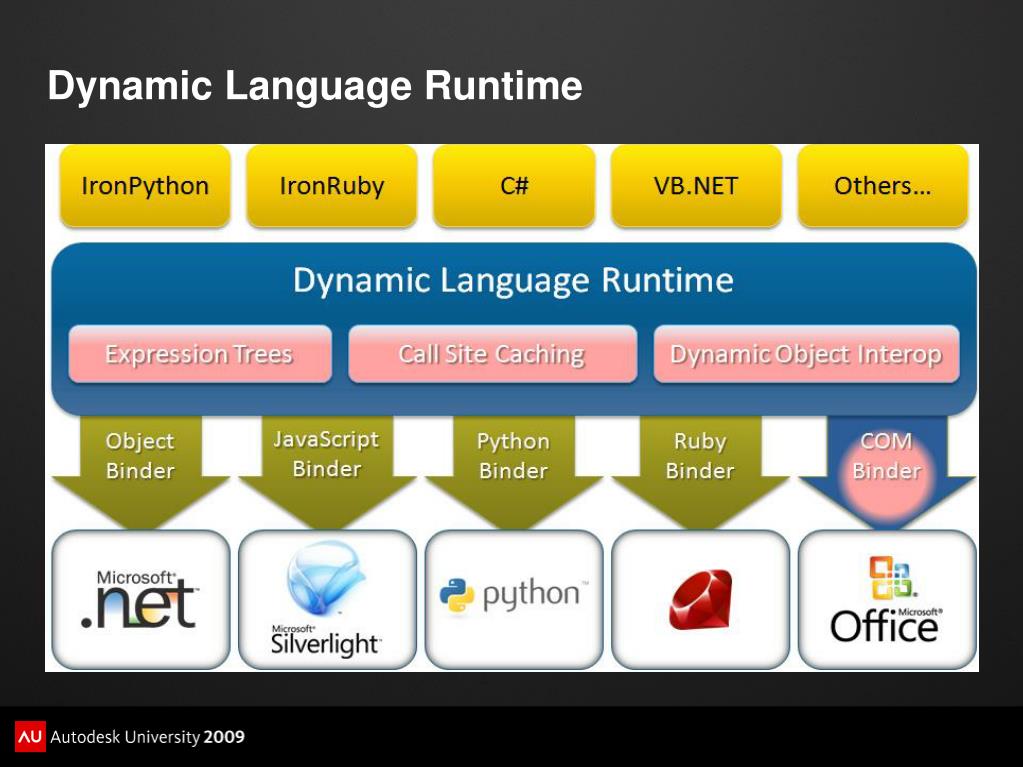
Task: Click the IronPython box
Action: [145, 186]
